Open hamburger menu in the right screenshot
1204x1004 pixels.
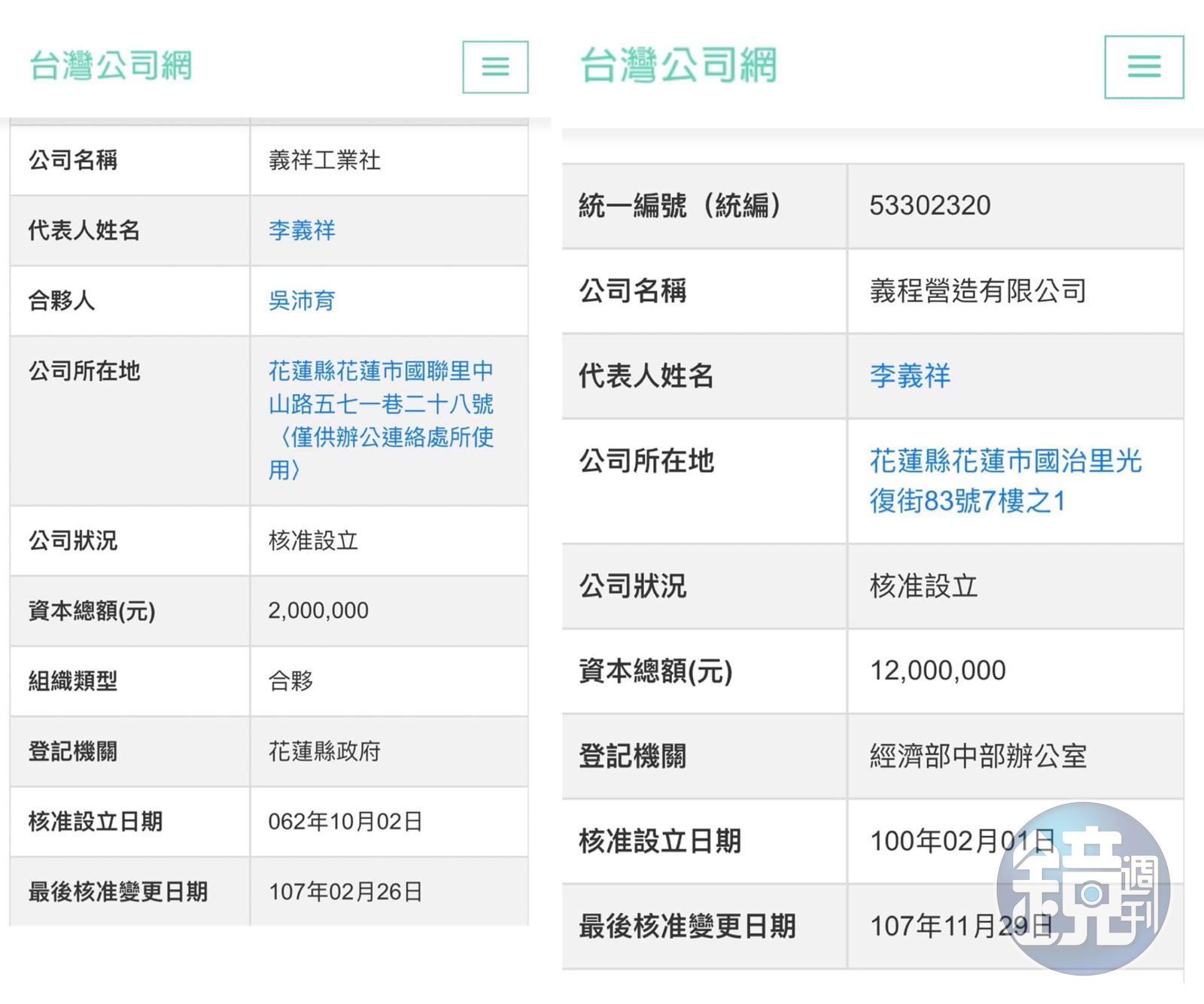click(x=1143, y=67)
